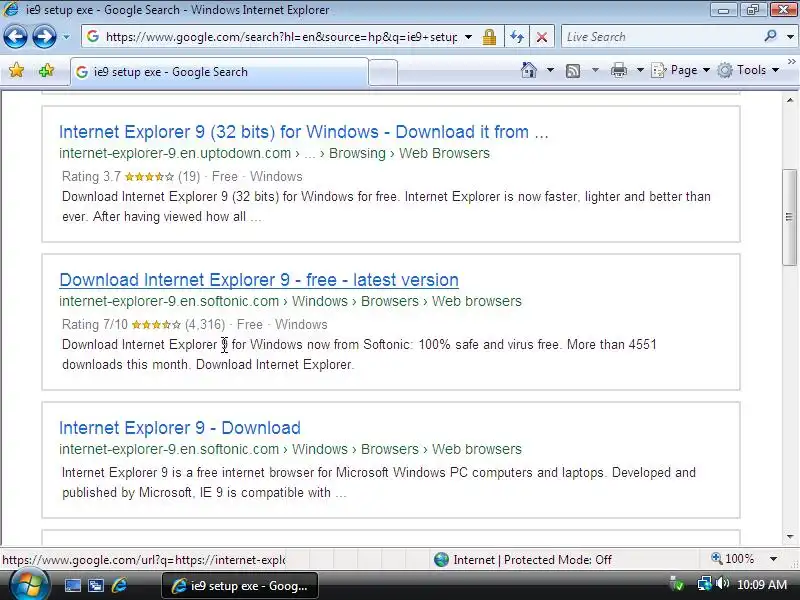Open a new blank tab
This screenshot has height=600, width=800.
point(383,72)
